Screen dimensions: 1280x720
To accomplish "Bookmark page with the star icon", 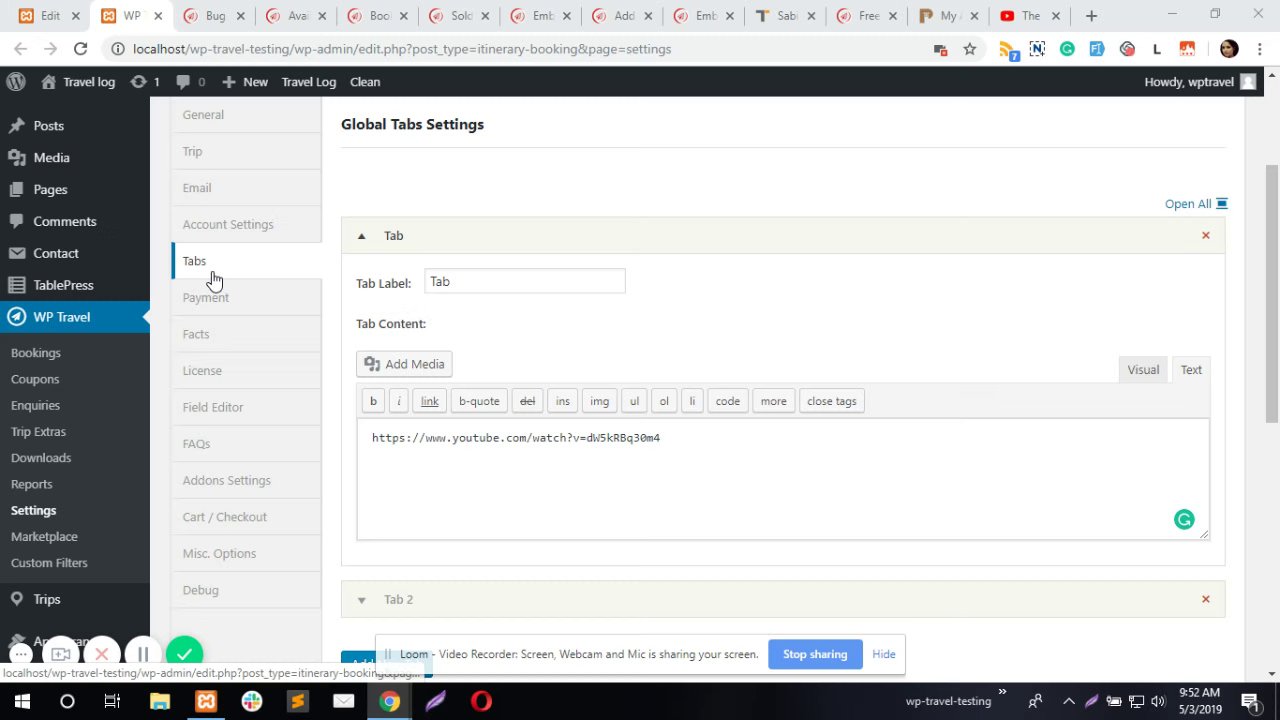I will (x=969, y=49).
